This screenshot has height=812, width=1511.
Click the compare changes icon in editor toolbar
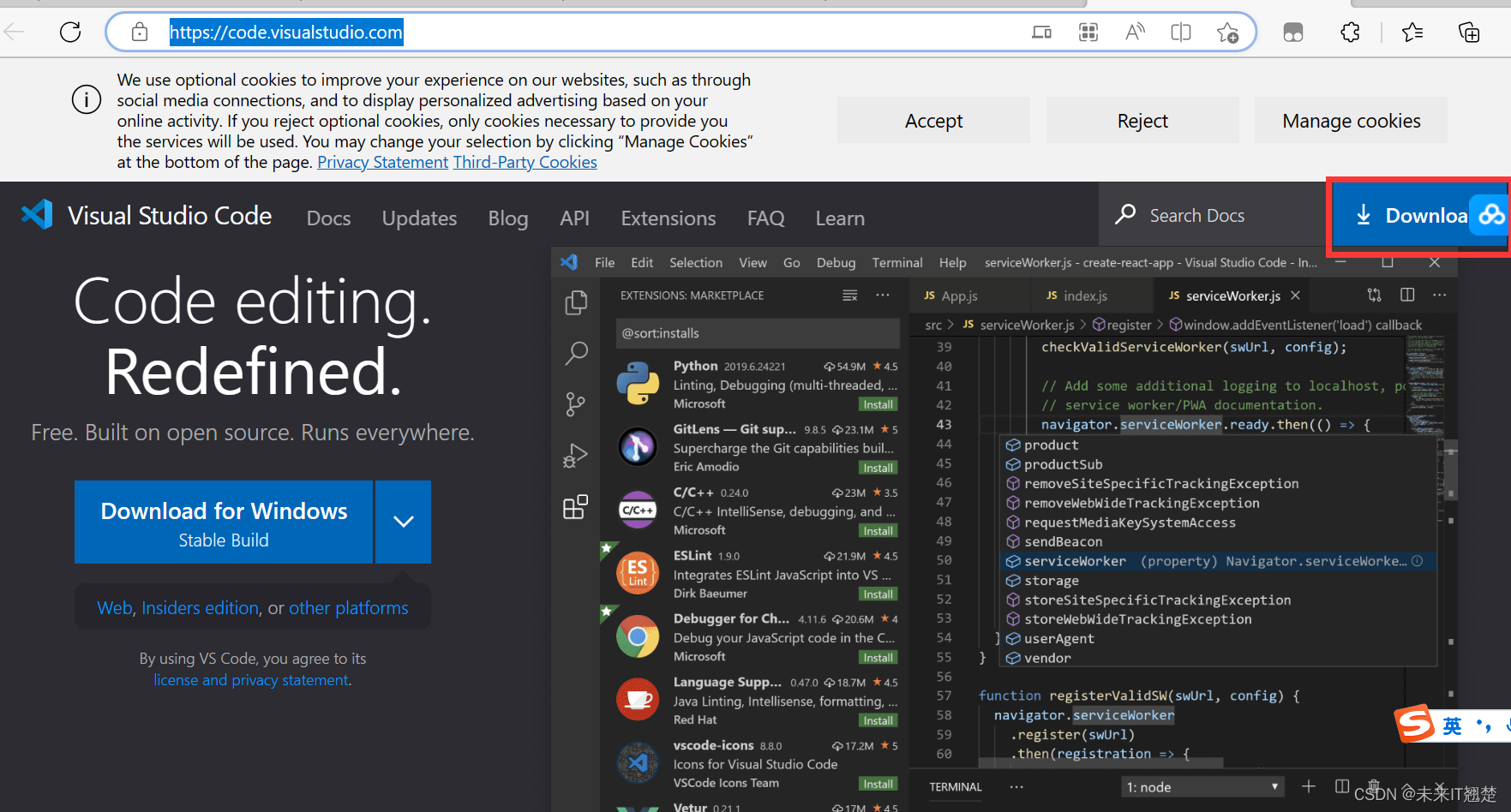(x=1374, y=295)
